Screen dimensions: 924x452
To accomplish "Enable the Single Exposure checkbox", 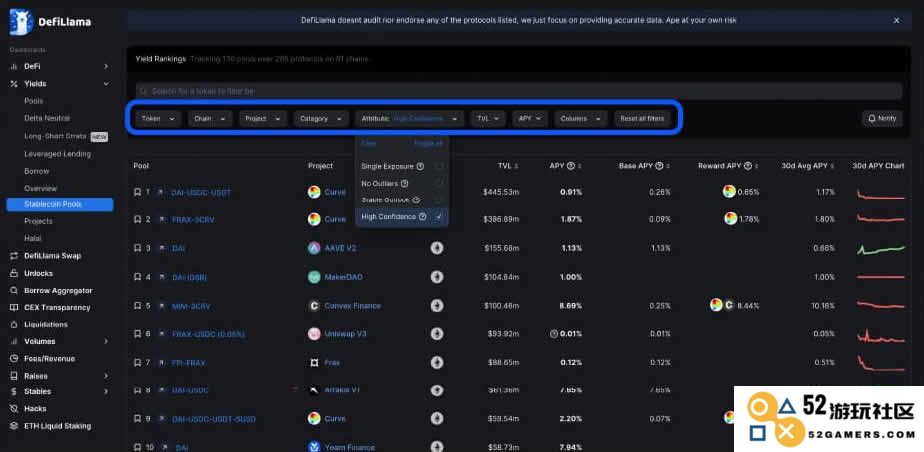I will tap(439, 167).
